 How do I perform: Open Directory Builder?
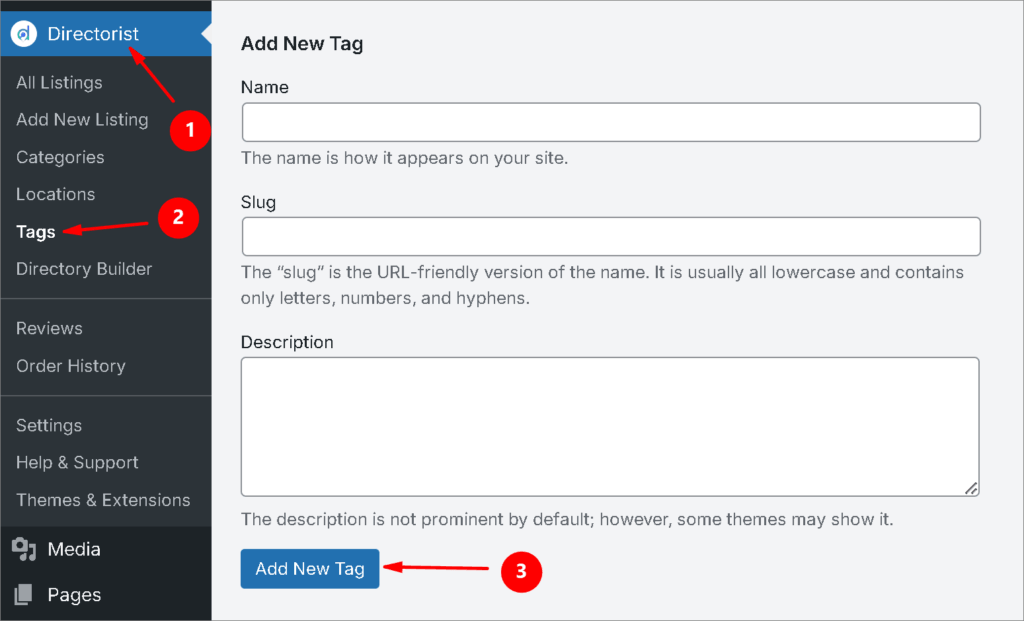point(84,269)
